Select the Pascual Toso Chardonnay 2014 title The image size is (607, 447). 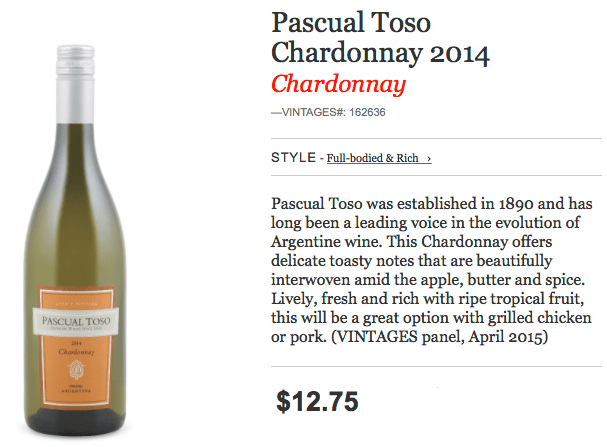tap(380, 38)
